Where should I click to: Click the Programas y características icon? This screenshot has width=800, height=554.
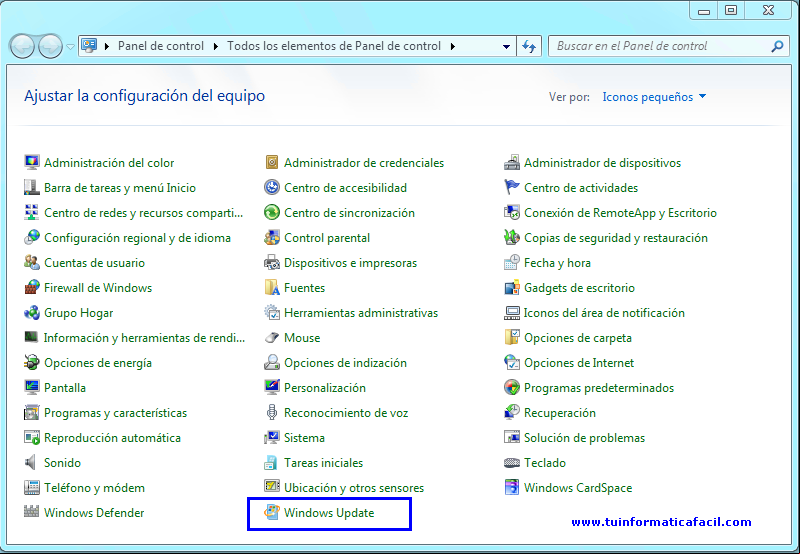pos(32,412)
